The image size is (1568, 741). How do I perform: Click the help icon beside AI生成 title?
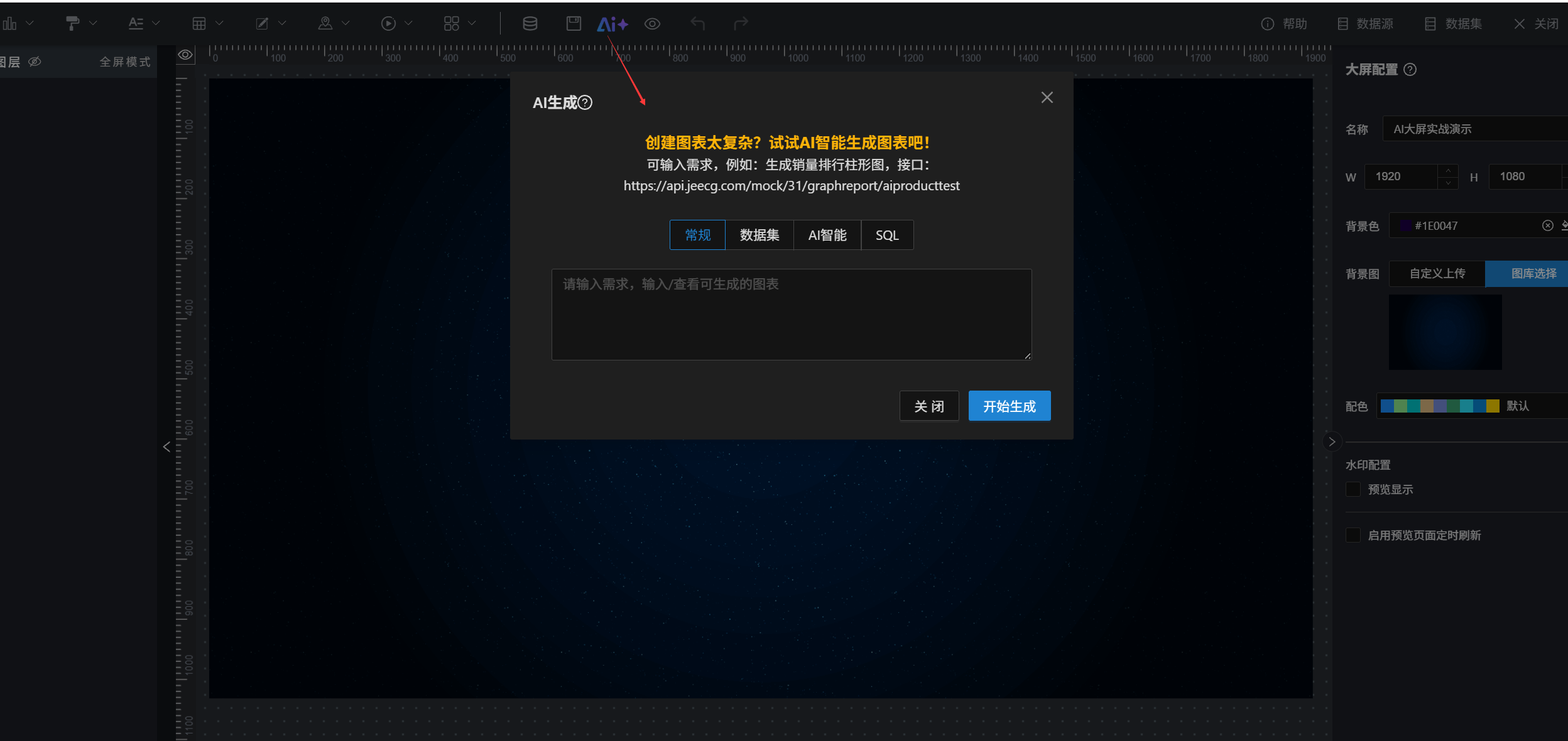click(585, 102)
